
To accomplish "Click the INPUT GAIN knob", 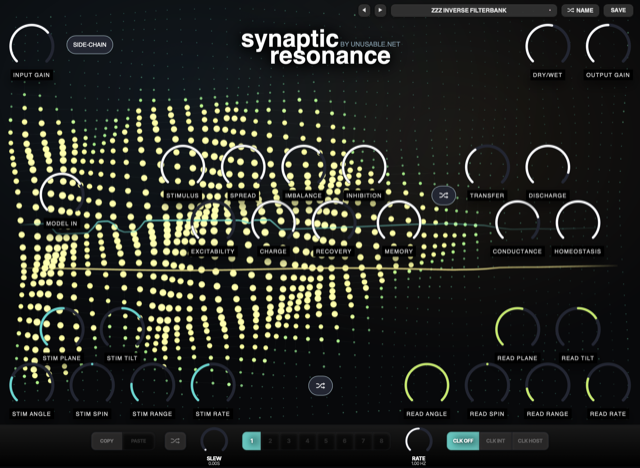I will 31,46.
